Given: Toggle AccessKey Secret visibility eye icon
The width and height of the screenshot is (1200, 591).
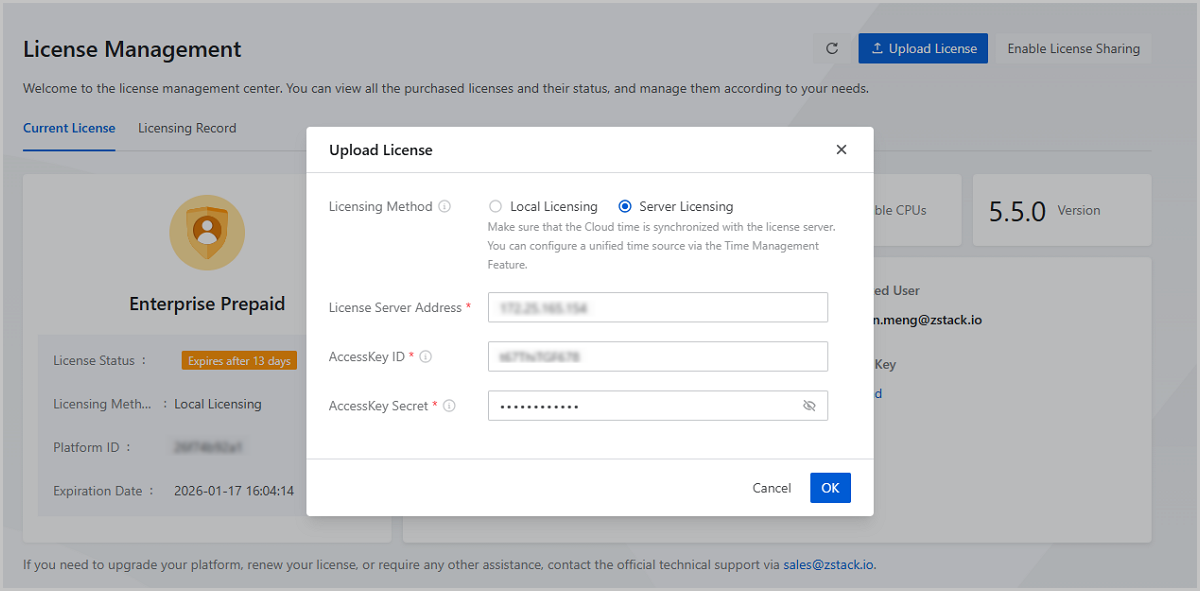Looking at the screenshot, I should pyautogui.click(x=809, y=406).
